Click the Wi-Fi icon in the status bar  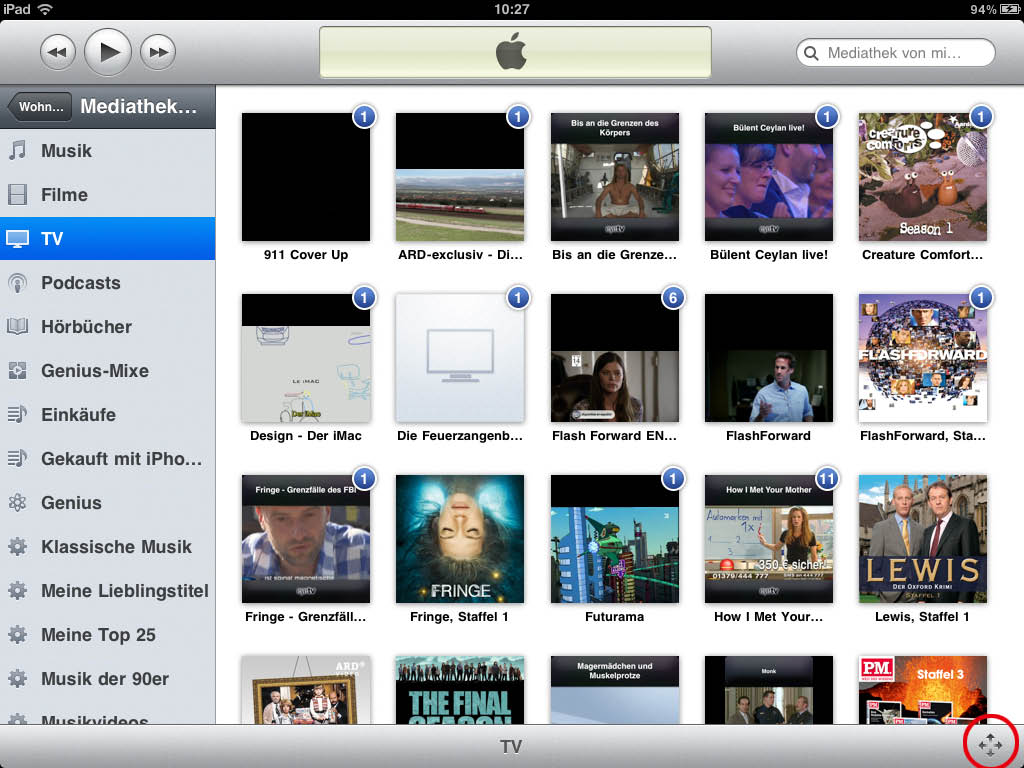45,9
